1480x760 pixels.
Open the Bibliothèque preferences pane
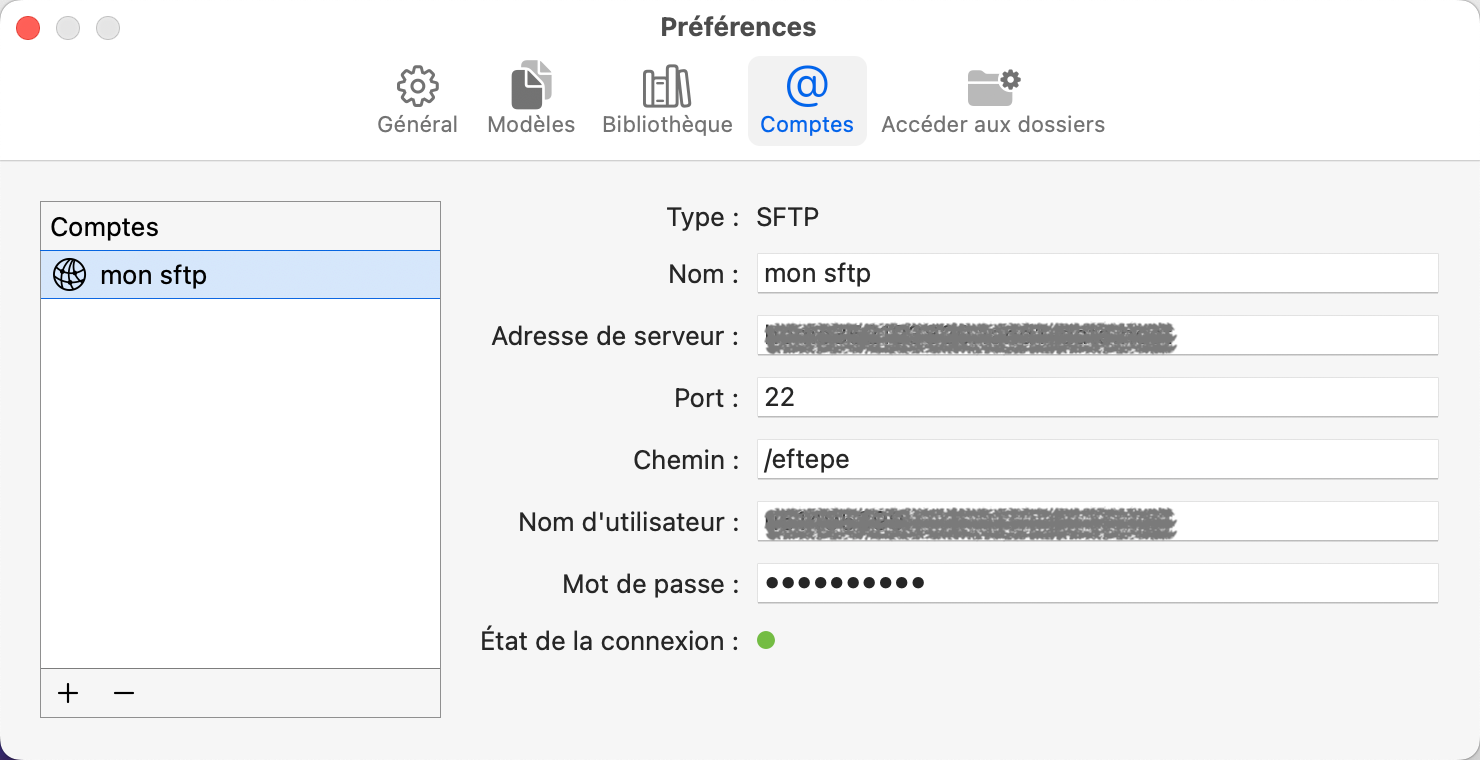(666, 100)
